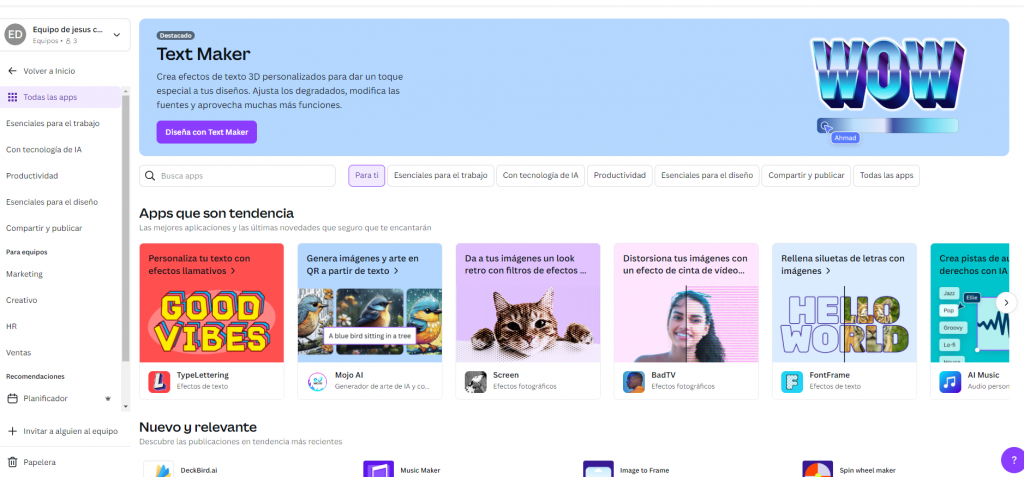Select Compartir y publicar in sidebar
The image size is (1024, 477).
[44, 228]
